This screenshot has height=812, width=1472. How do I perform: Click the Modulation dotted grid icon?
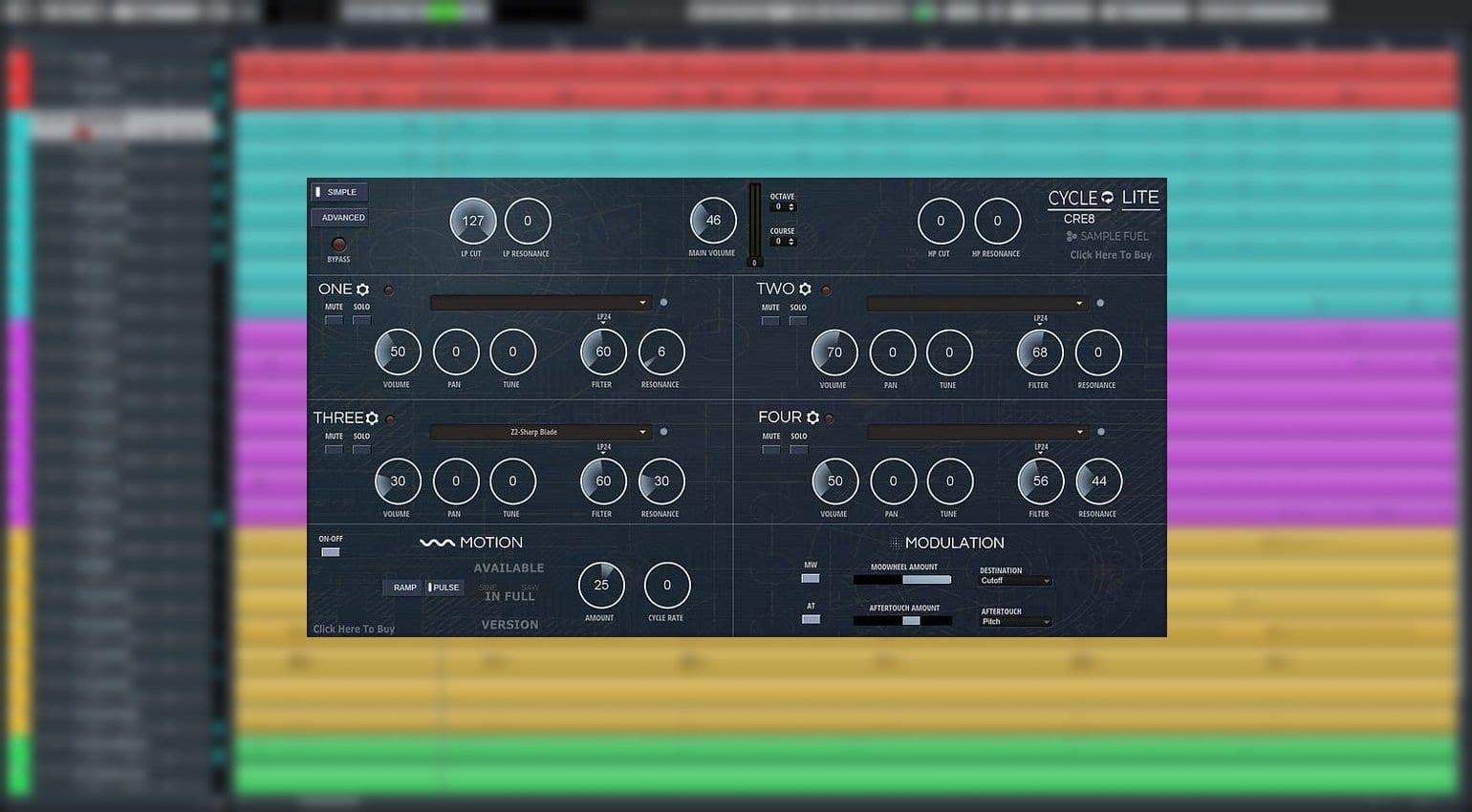pyautogui.click(x=896, y=543)
